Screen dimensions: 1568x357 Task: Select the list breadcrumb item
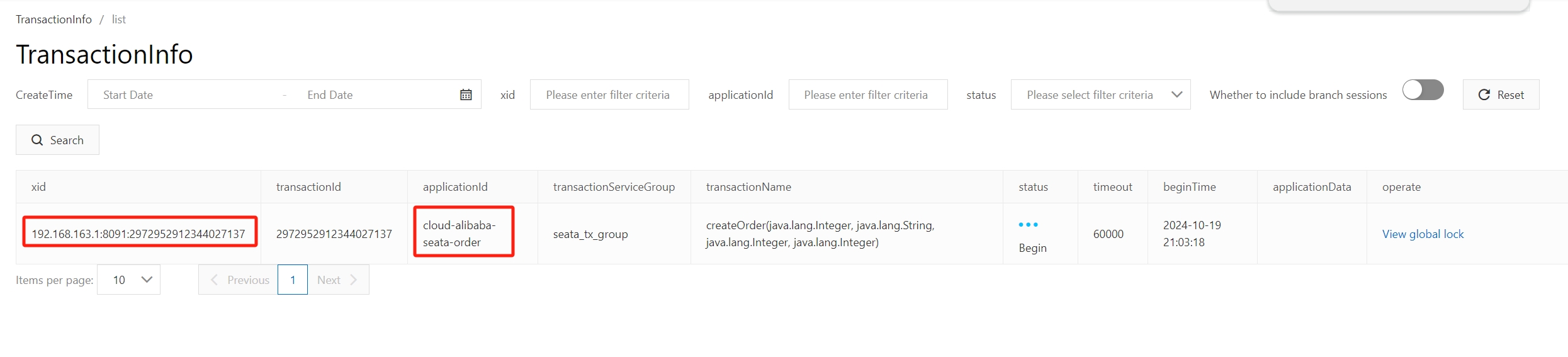119,20
